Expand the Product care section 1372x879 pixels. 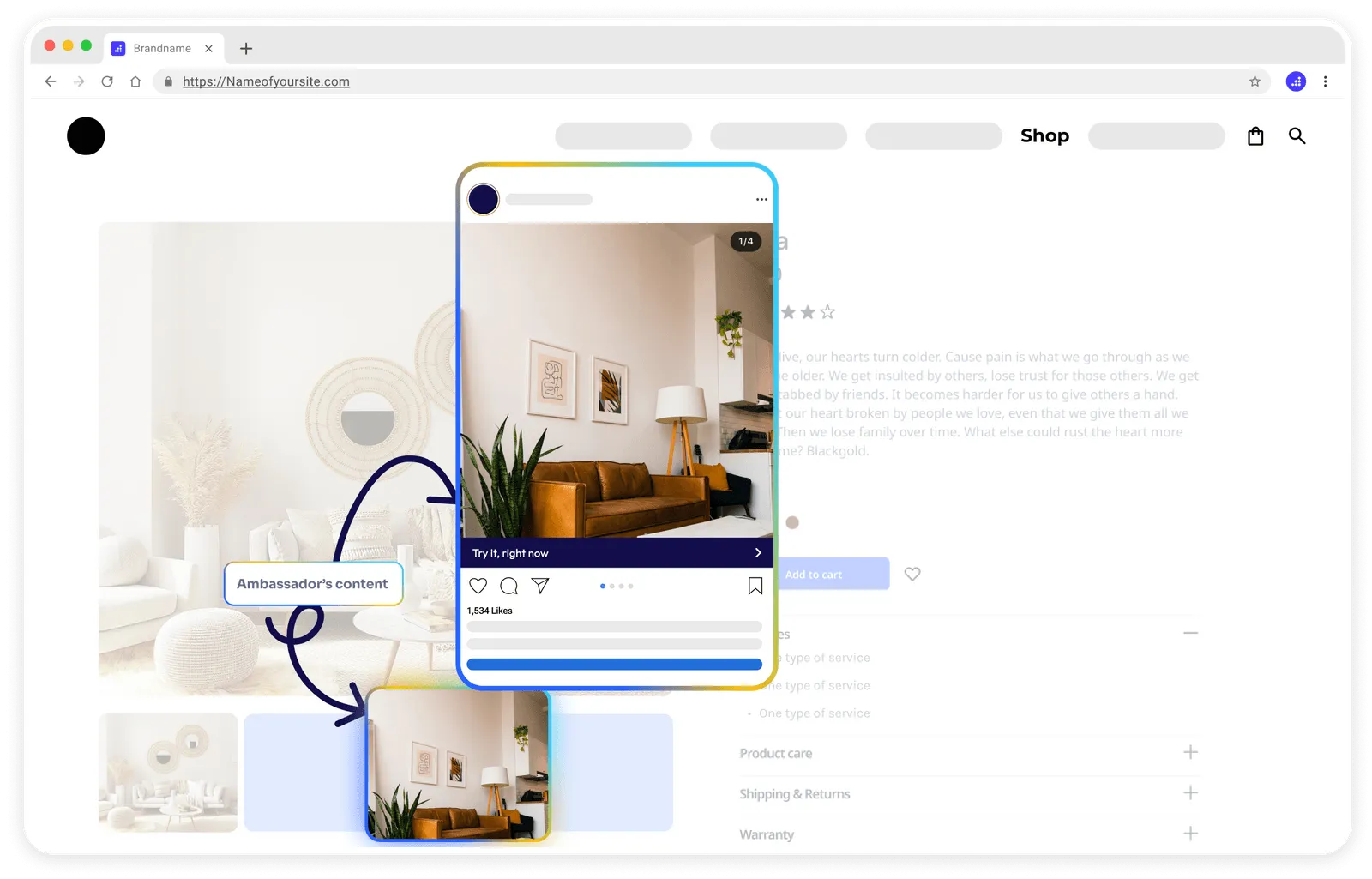[x=1190, y=752]
